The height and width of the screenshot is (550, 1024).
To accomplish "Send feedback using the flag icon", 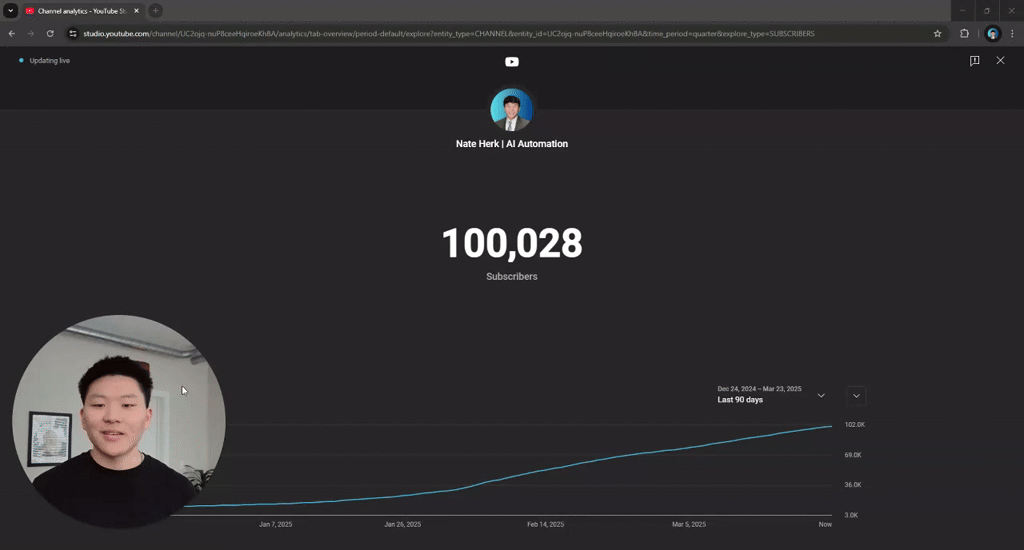I will (974, 60).
